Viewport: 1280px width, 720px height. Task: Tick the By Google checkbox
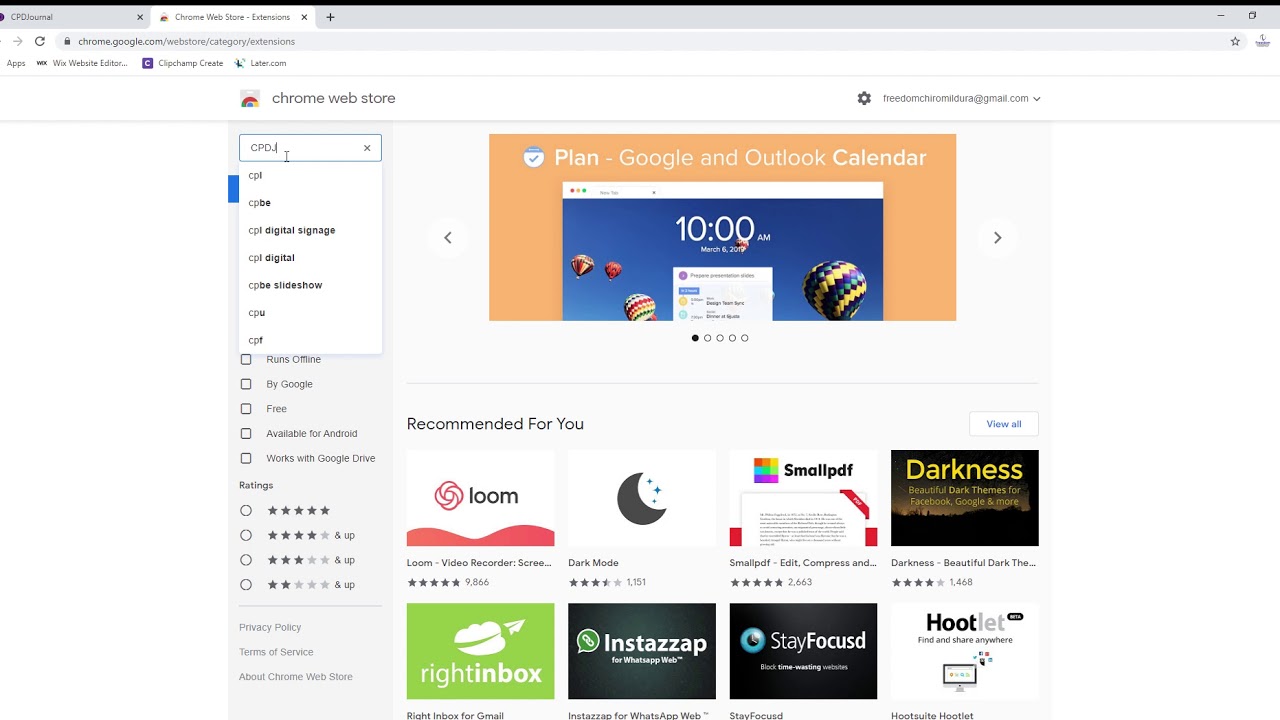(x=246, y=384)
